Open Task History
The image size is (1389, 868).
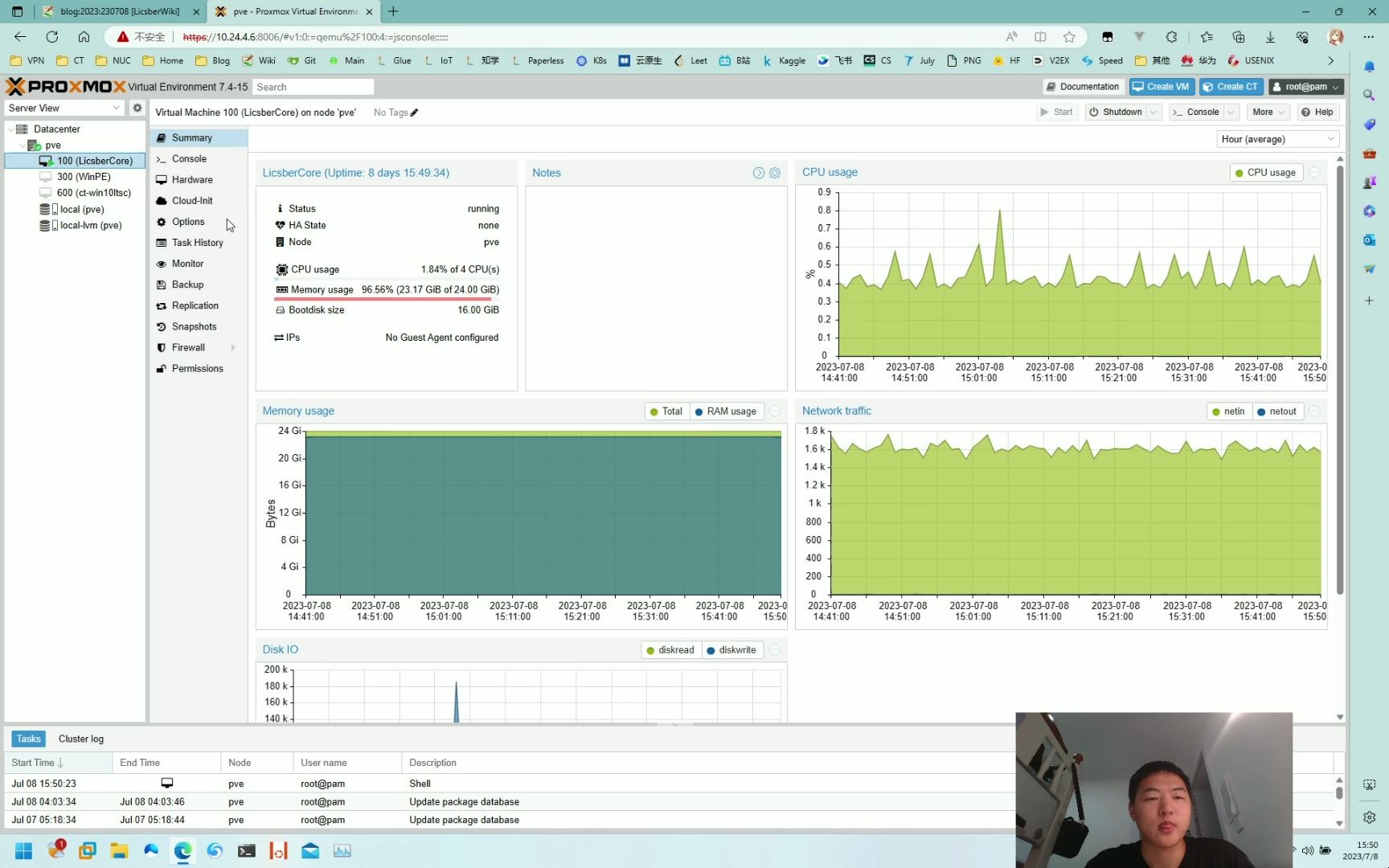pos(199,242)
